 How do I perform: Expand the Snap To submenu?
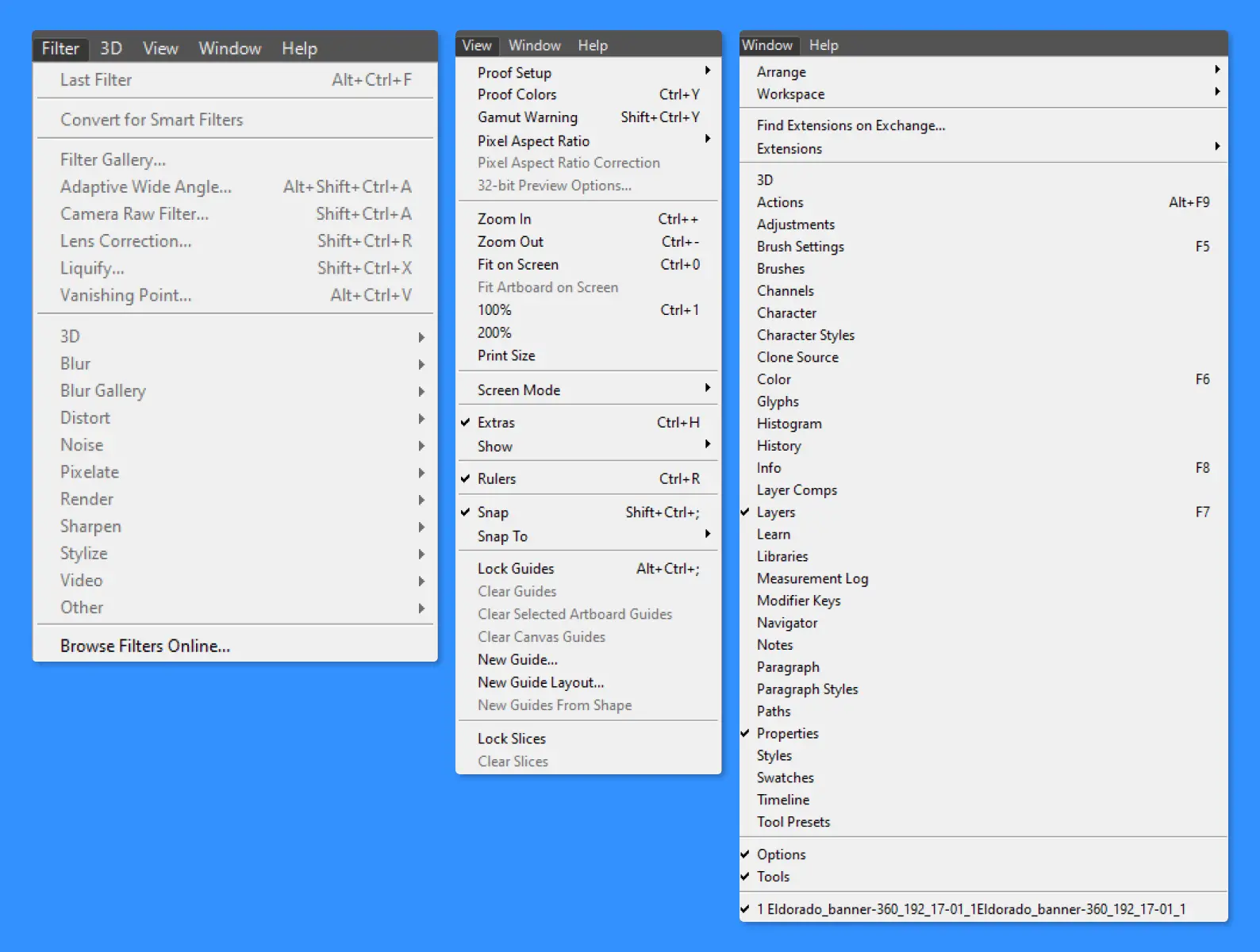point(588,536)
